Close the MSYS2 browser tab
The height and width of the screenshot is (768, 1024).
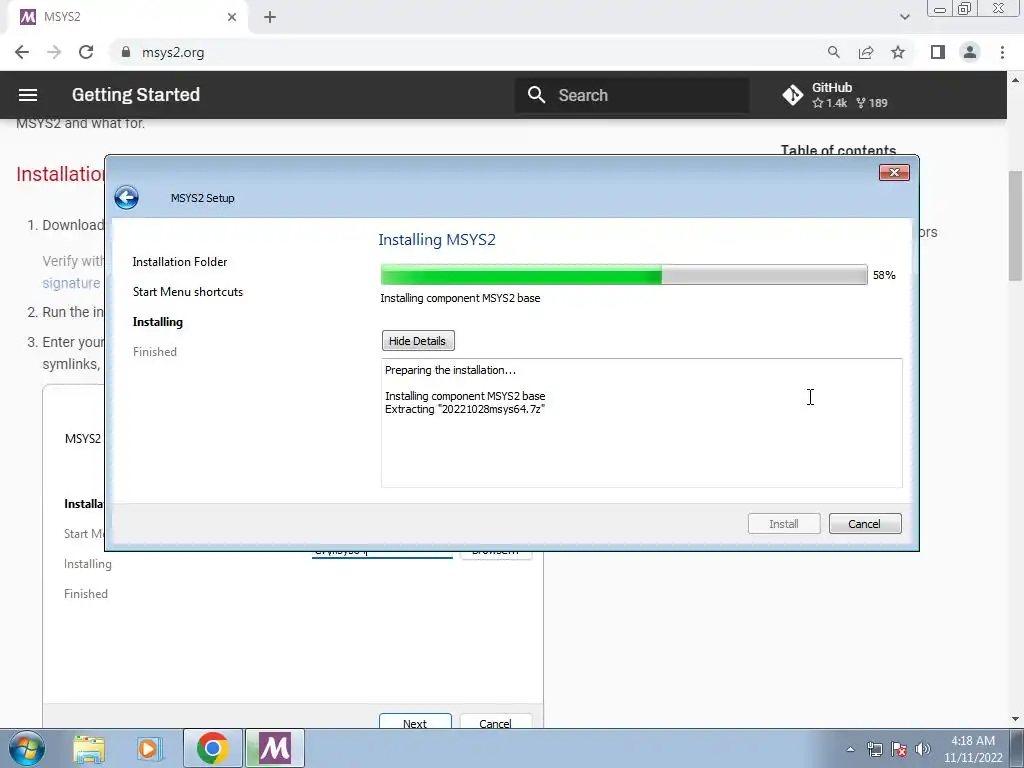[232, 17]
